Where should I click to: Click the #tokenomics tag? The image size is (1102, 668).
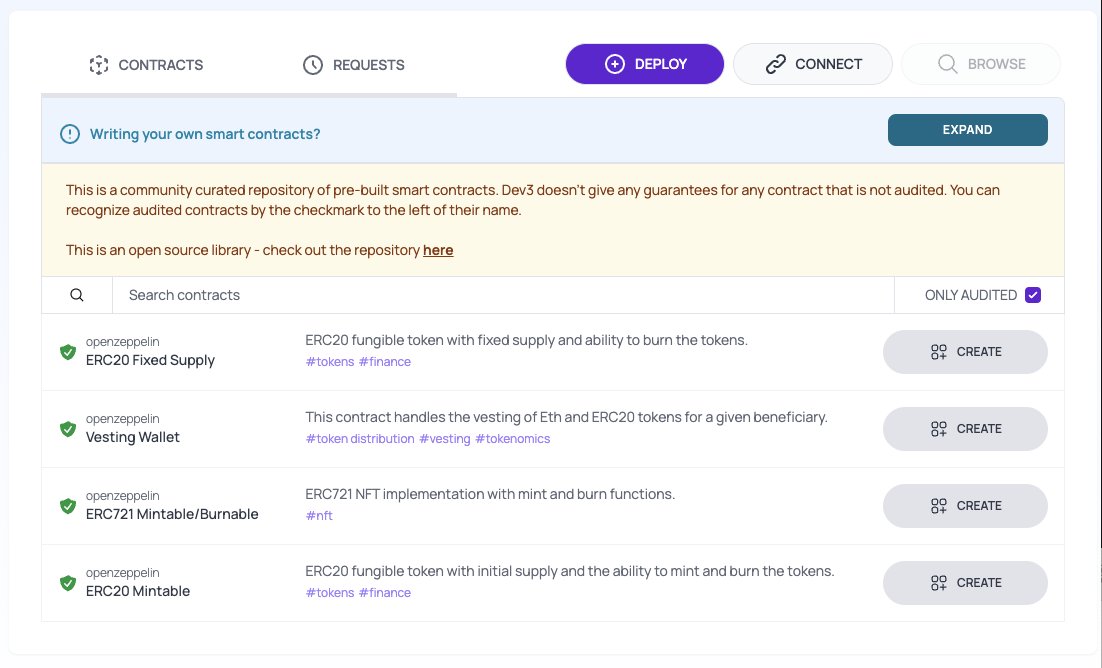[x=512, y=439]
